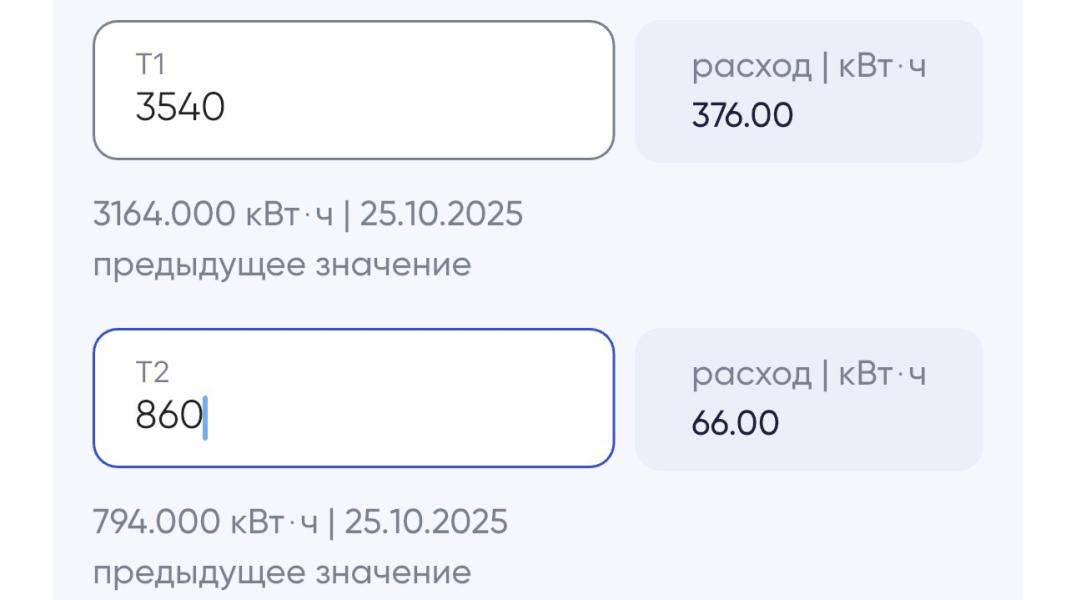Click the кВт·ч unit above 376.00

[x=881, y=68]
